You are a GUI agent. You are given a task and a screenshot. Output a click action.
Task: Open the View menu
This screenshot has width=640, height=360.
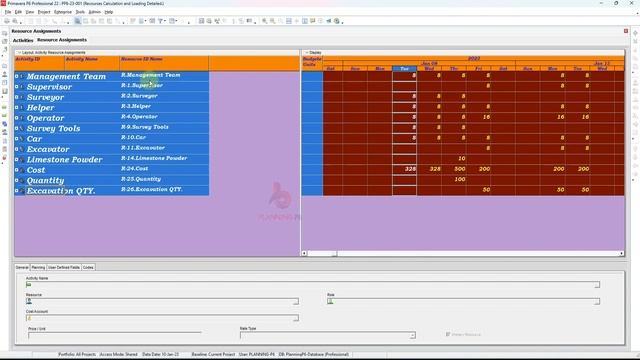pyautogui.click(x=30, y=12)
